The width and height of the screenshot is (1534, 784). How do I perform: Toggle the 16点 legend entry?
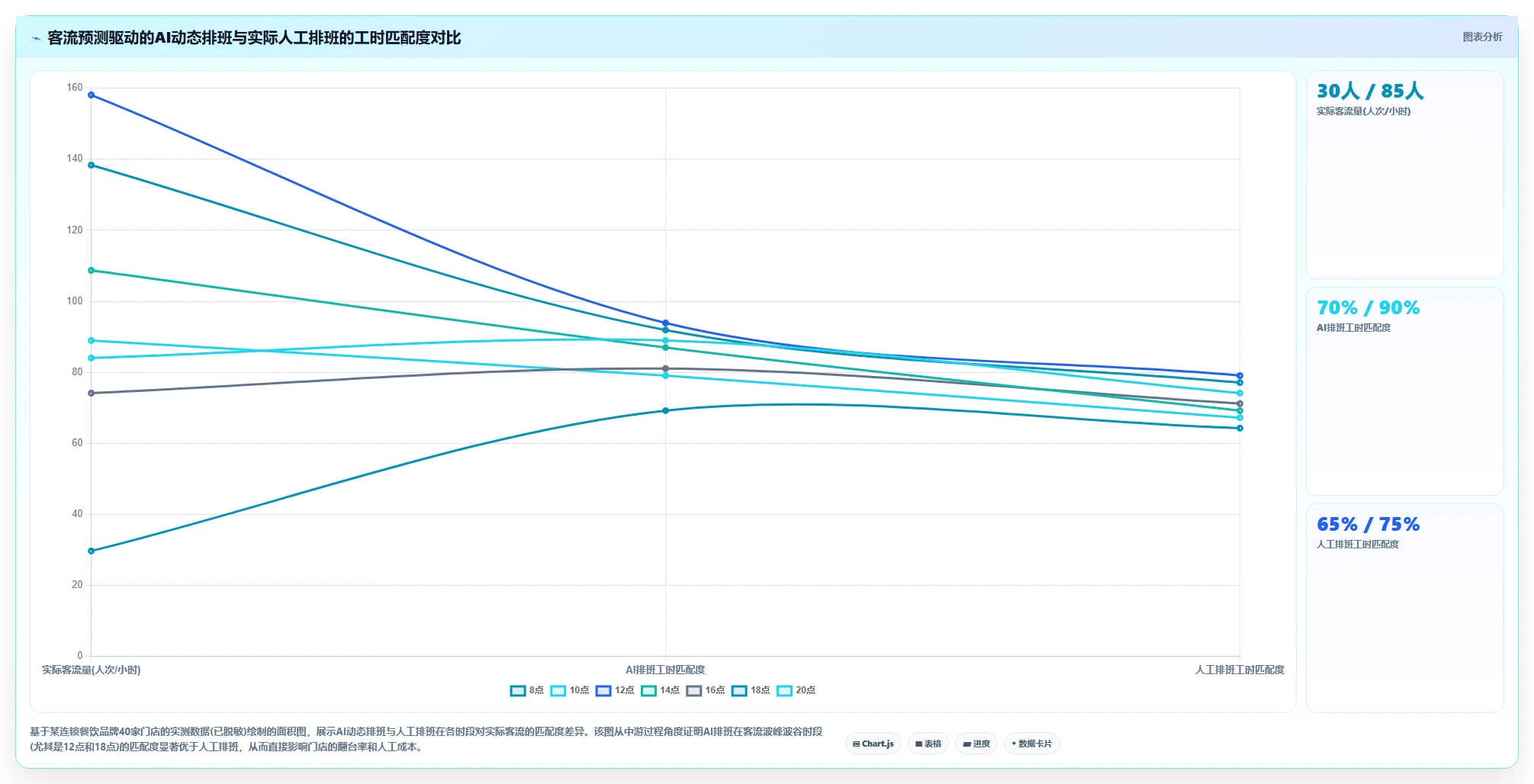coord(706,690)
